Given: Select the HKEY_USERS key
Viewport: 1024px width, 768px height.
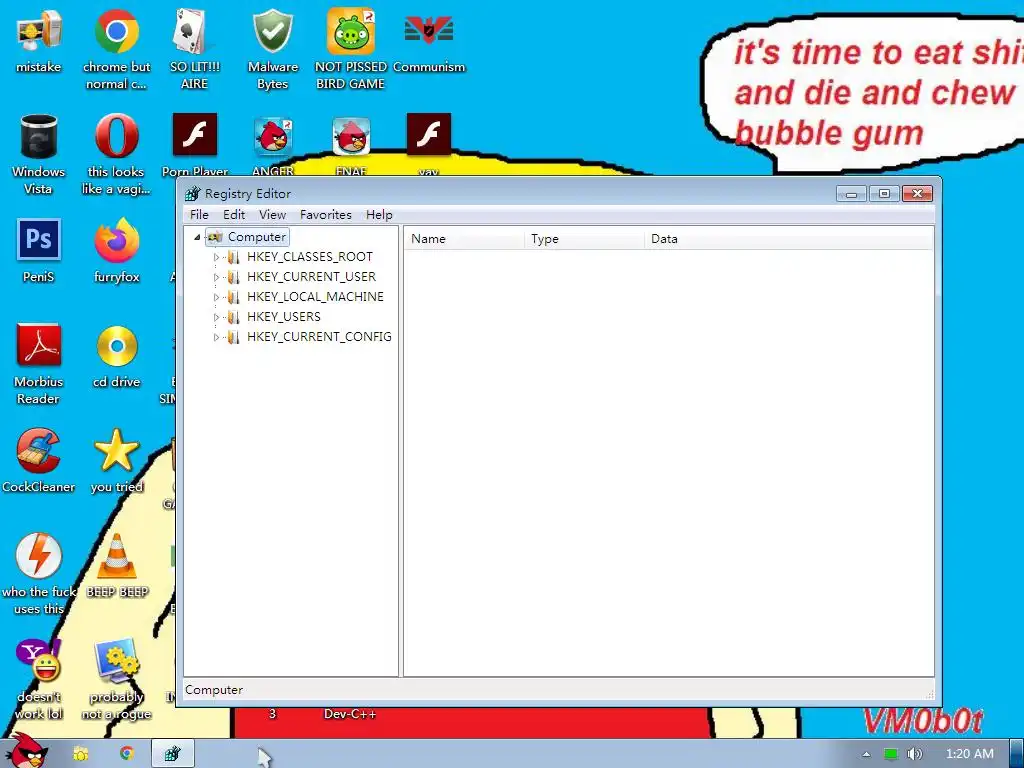Looking at the screenshot, I should click(x=283, y=317).
